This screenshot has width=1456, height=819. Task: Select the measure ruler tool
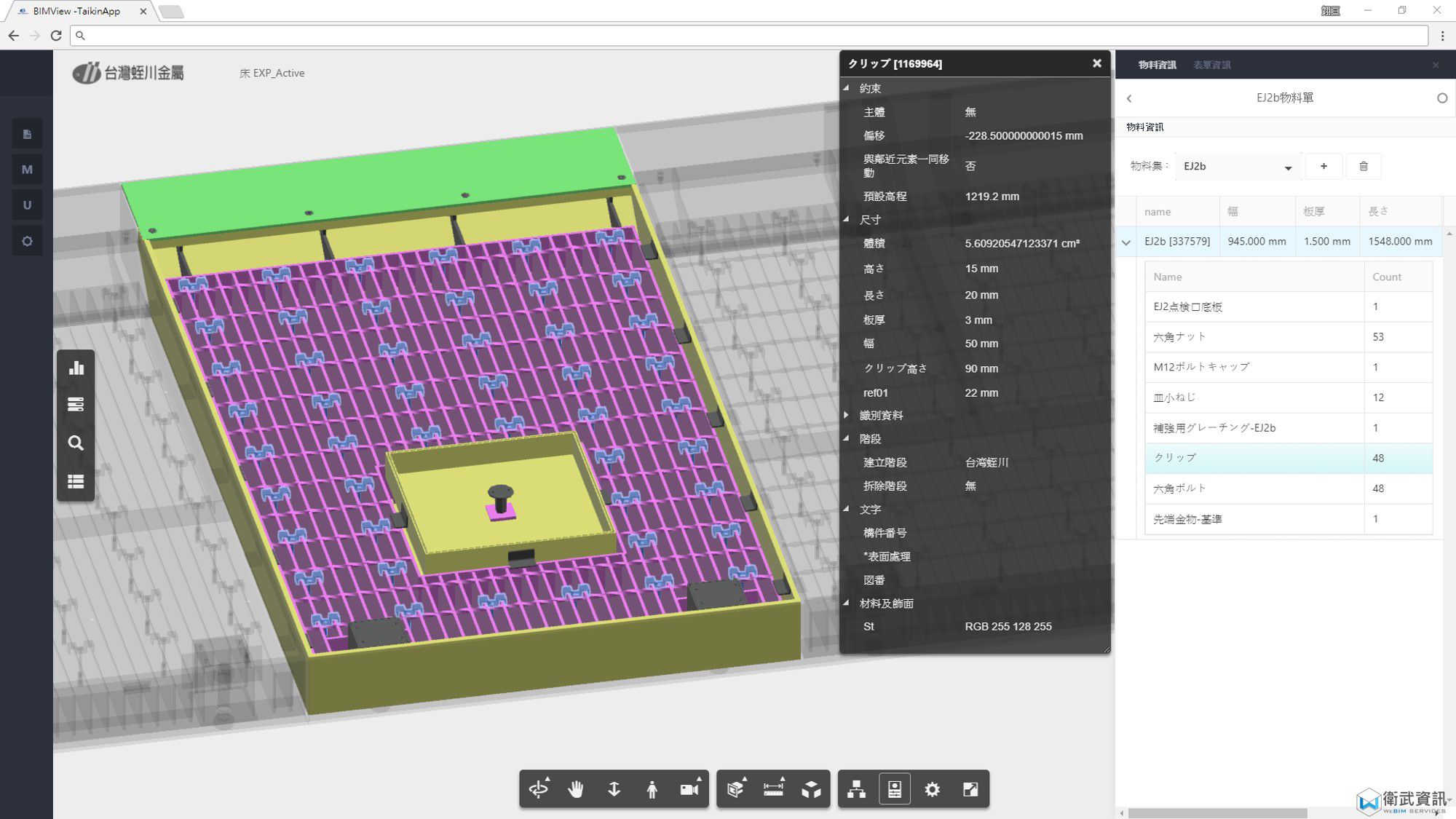(x=773, y=789)
